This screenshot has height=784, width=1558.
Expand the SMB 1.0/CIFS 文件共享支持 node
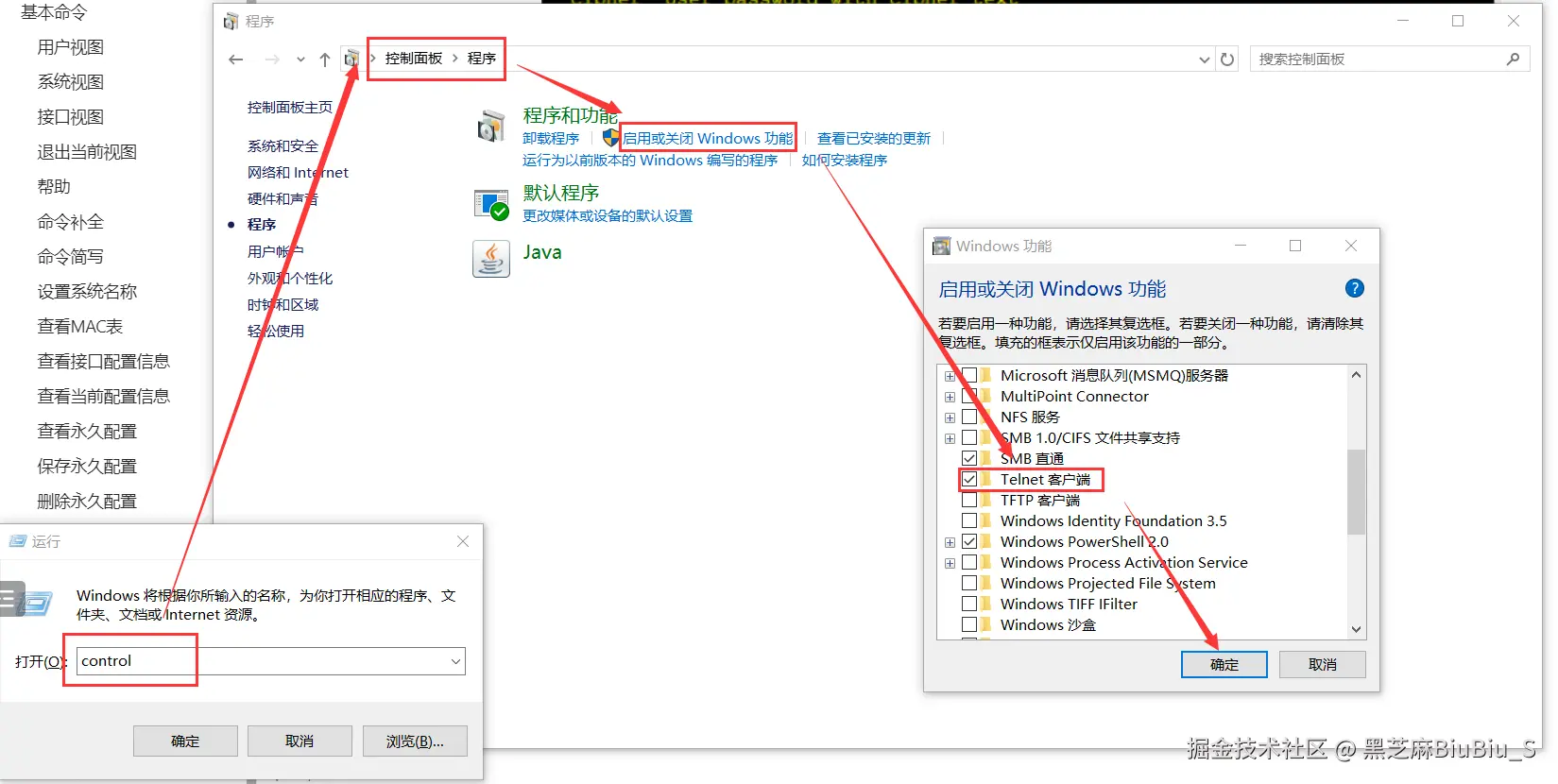tap(950, 438)
